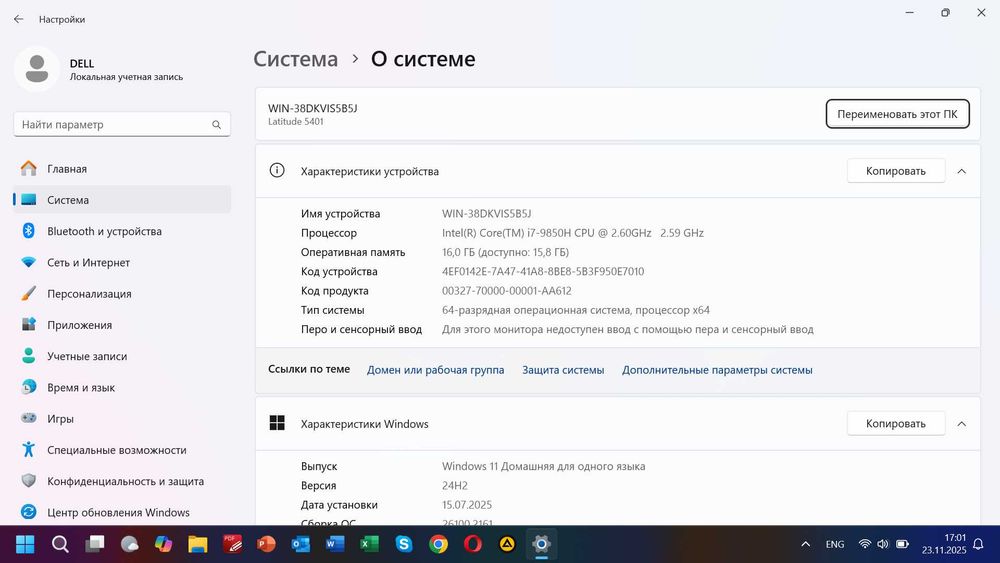Open the Главная settings page

[122, 169]
